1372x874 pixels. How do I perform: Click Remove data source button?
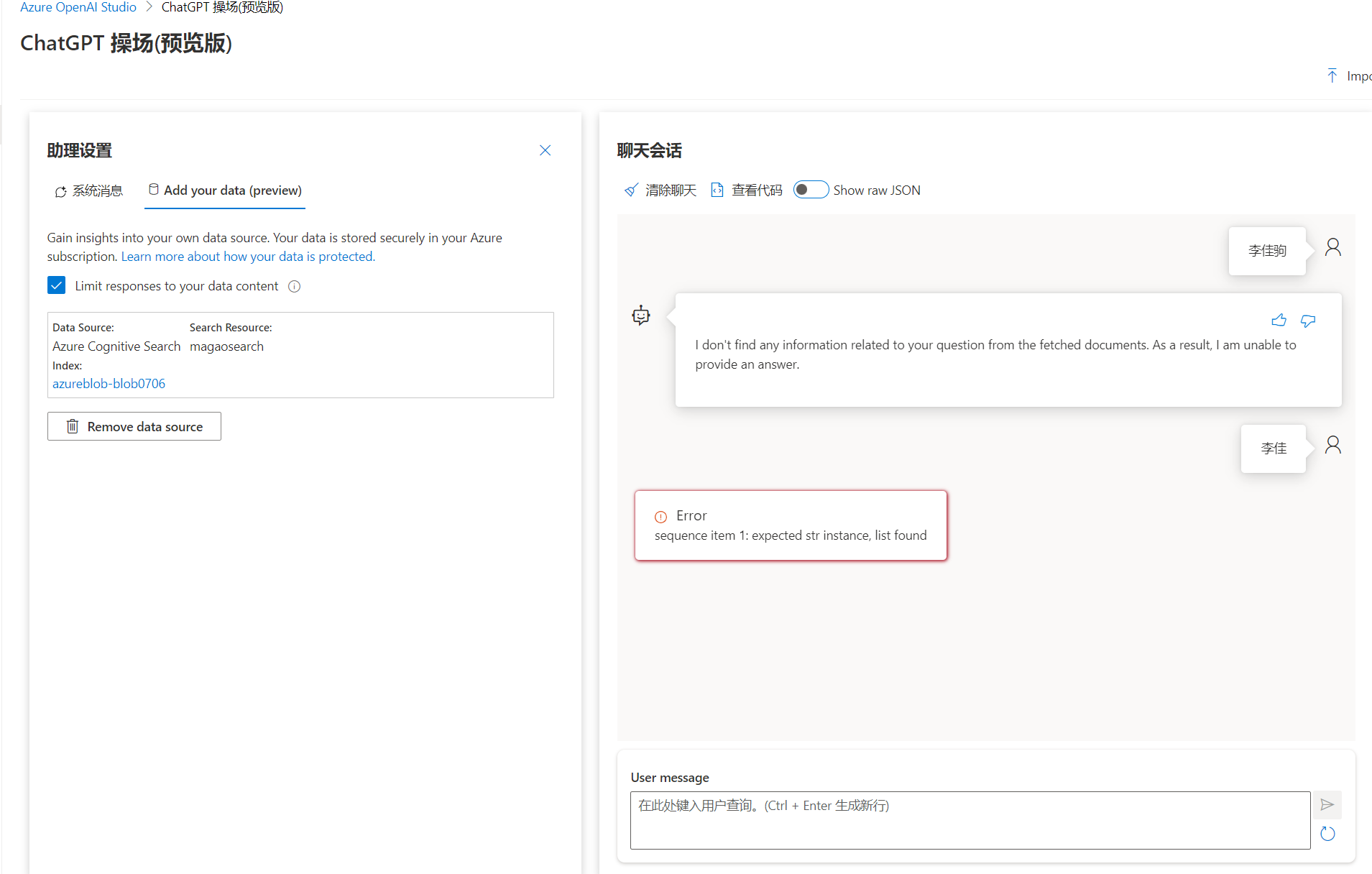[x=134, y=426]
